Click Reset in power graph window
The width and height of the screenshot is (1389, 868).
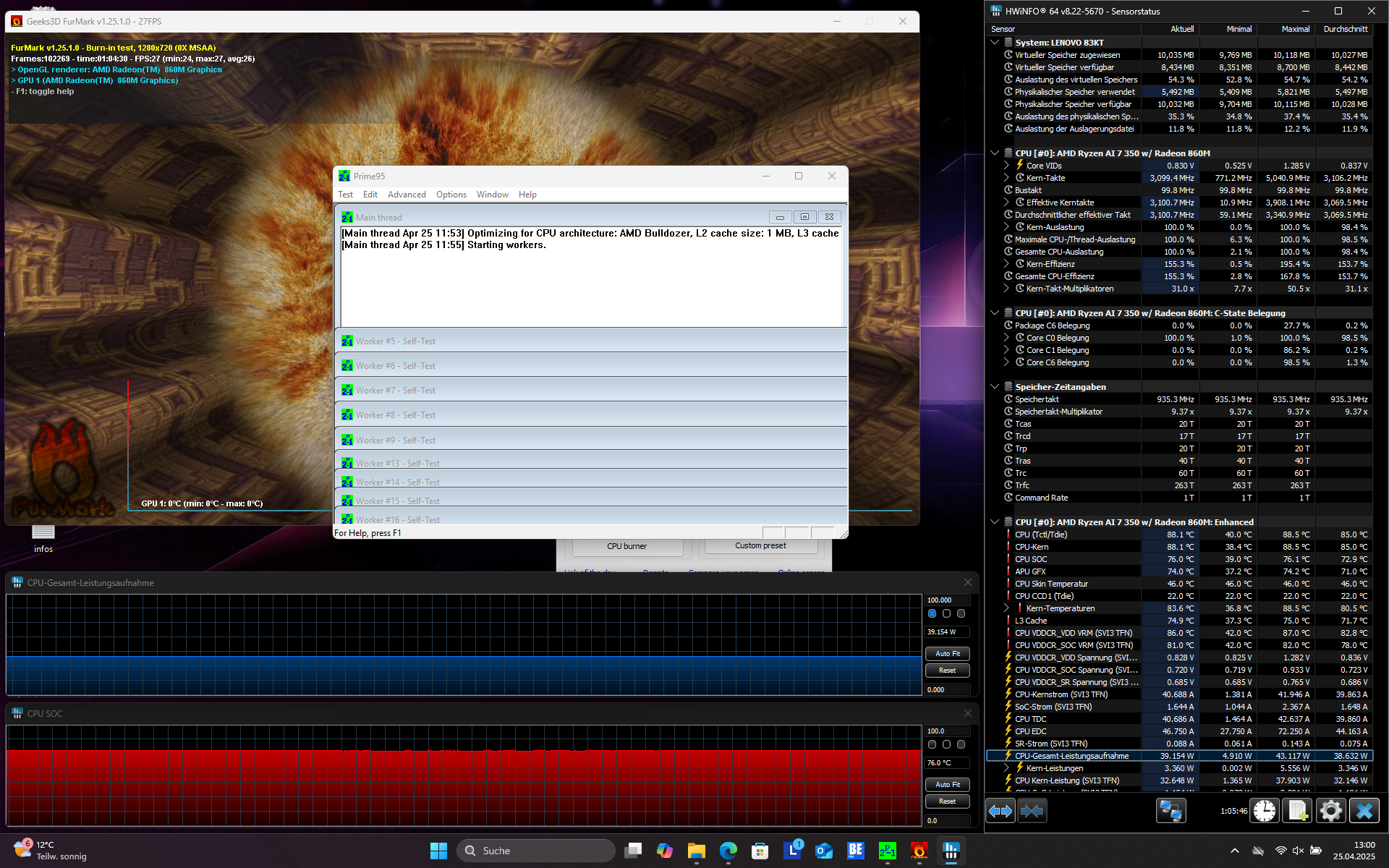[x=948, y=671]
